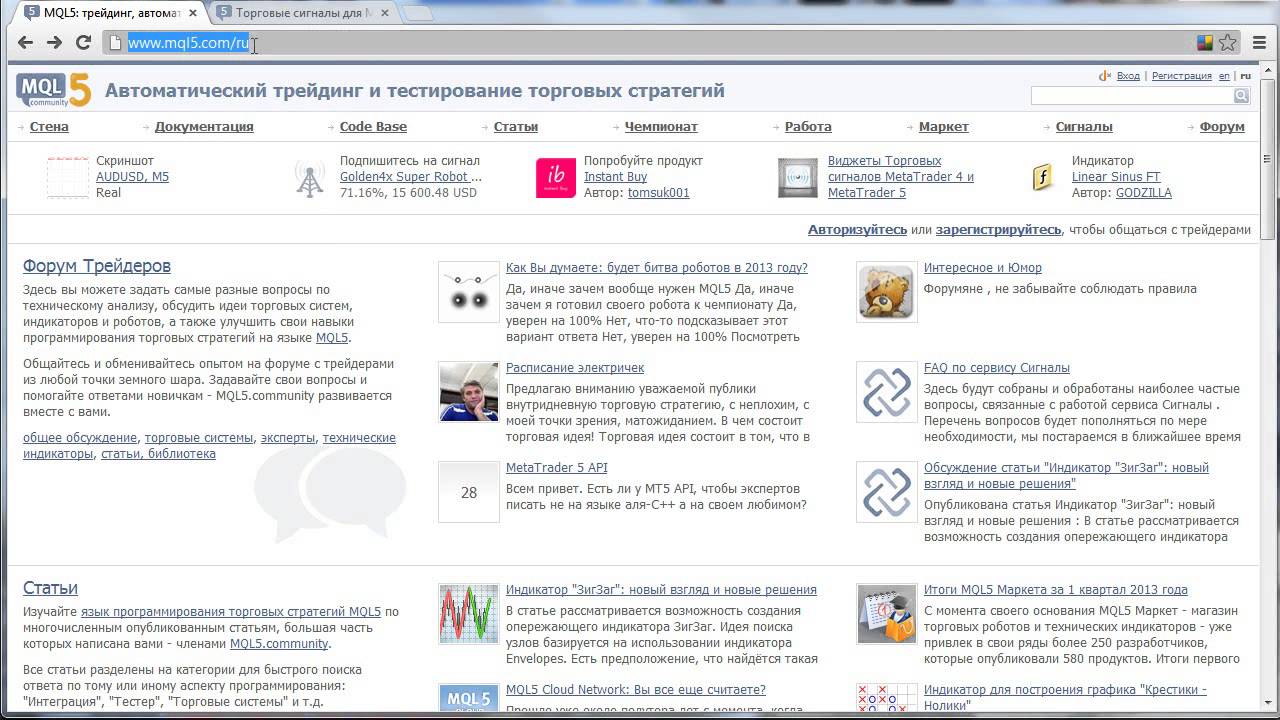This screenshot has height=720, width=1280.
Task: Open the Статьи section heading link
Action: point(50,588)
